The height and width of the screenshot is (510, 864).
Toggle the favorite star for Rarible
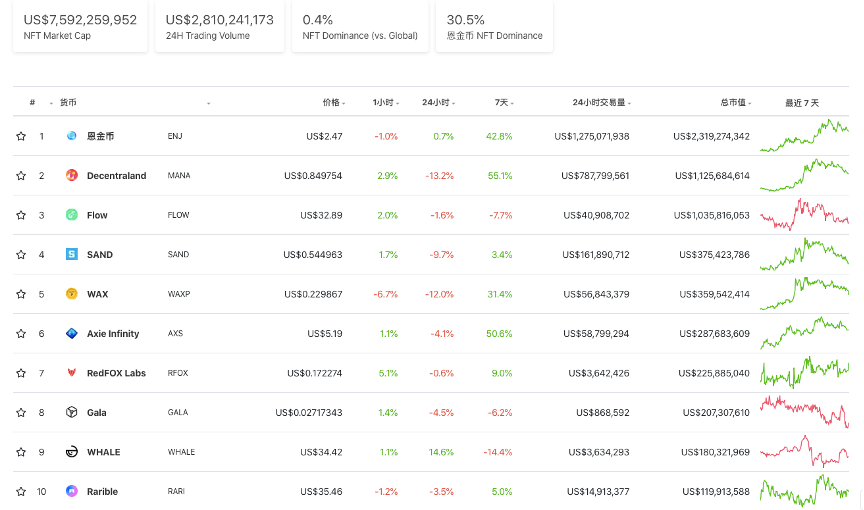click(x=21, y=492)
